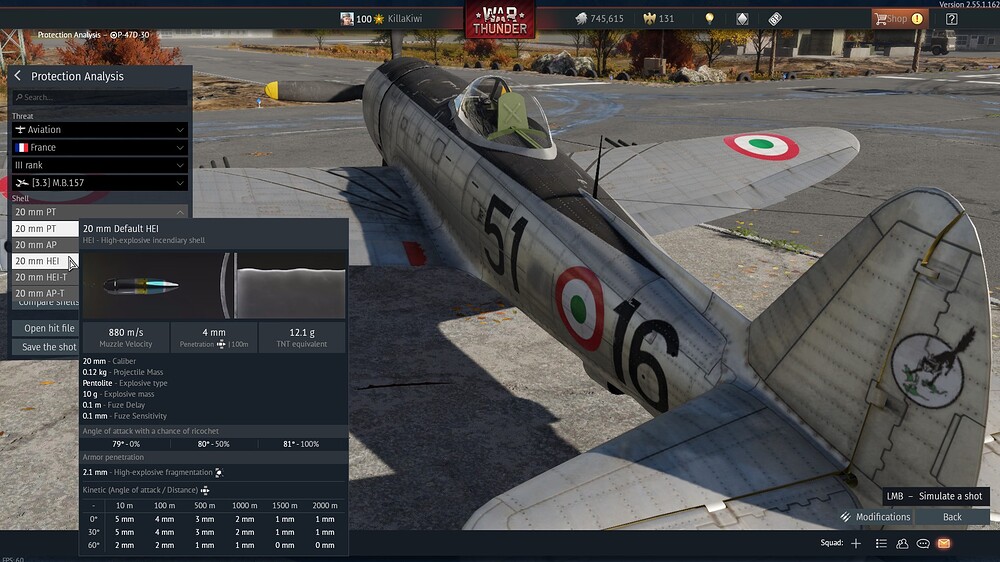1000x562 pixels.
Task: Click the back arrow beside Protection Analysis
Action: tap(18, 76)
